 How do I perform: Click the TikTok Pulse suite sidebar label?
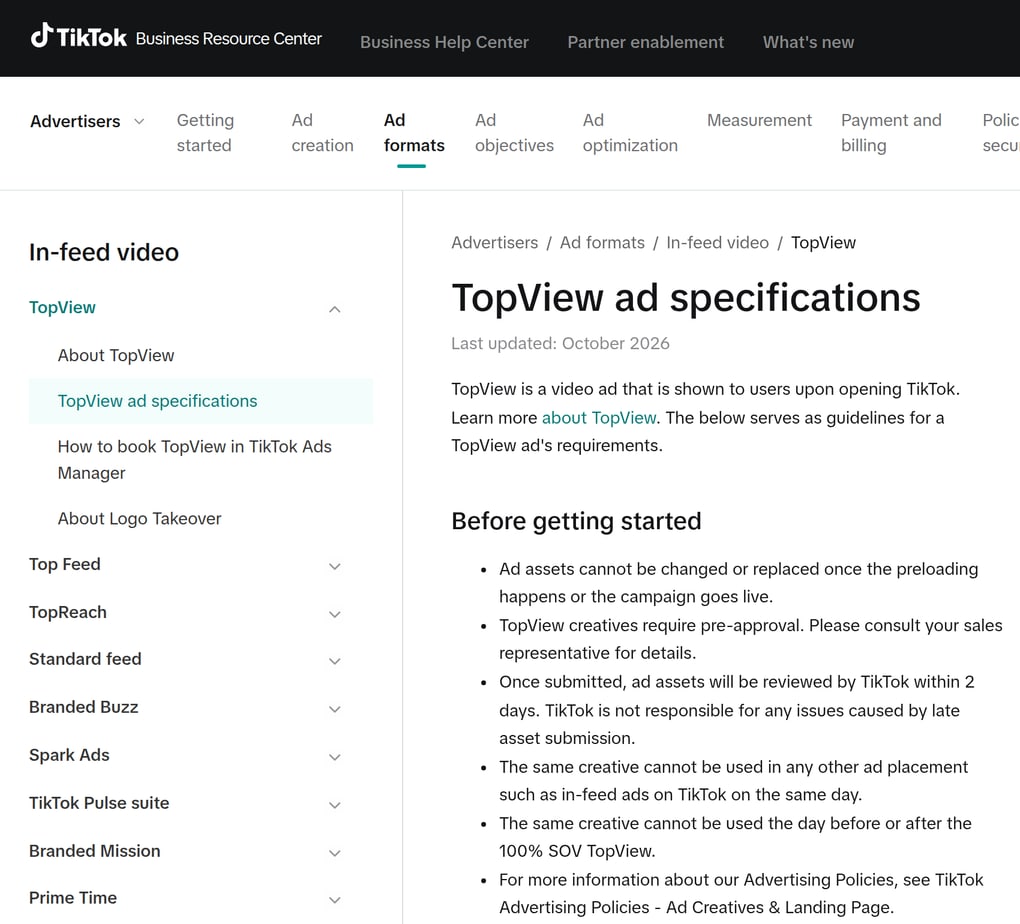pyautogui.click(x=99, y=803)
